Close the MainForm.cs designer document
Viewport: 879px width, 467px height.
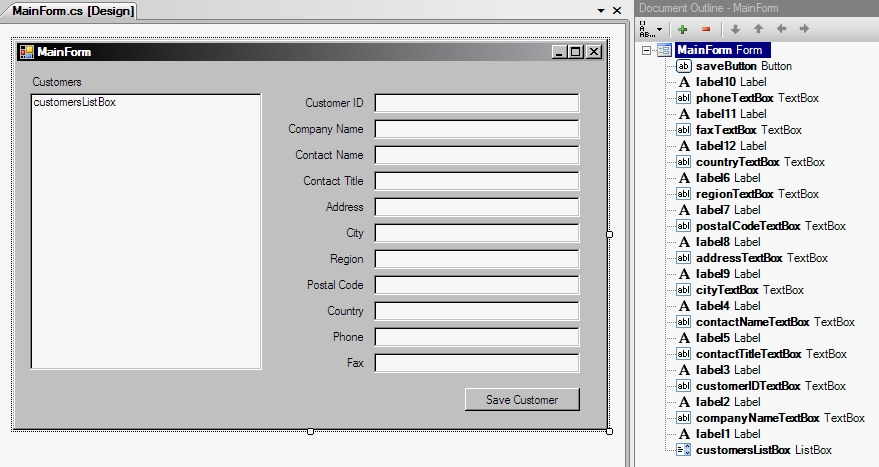[x=617, y=11]
